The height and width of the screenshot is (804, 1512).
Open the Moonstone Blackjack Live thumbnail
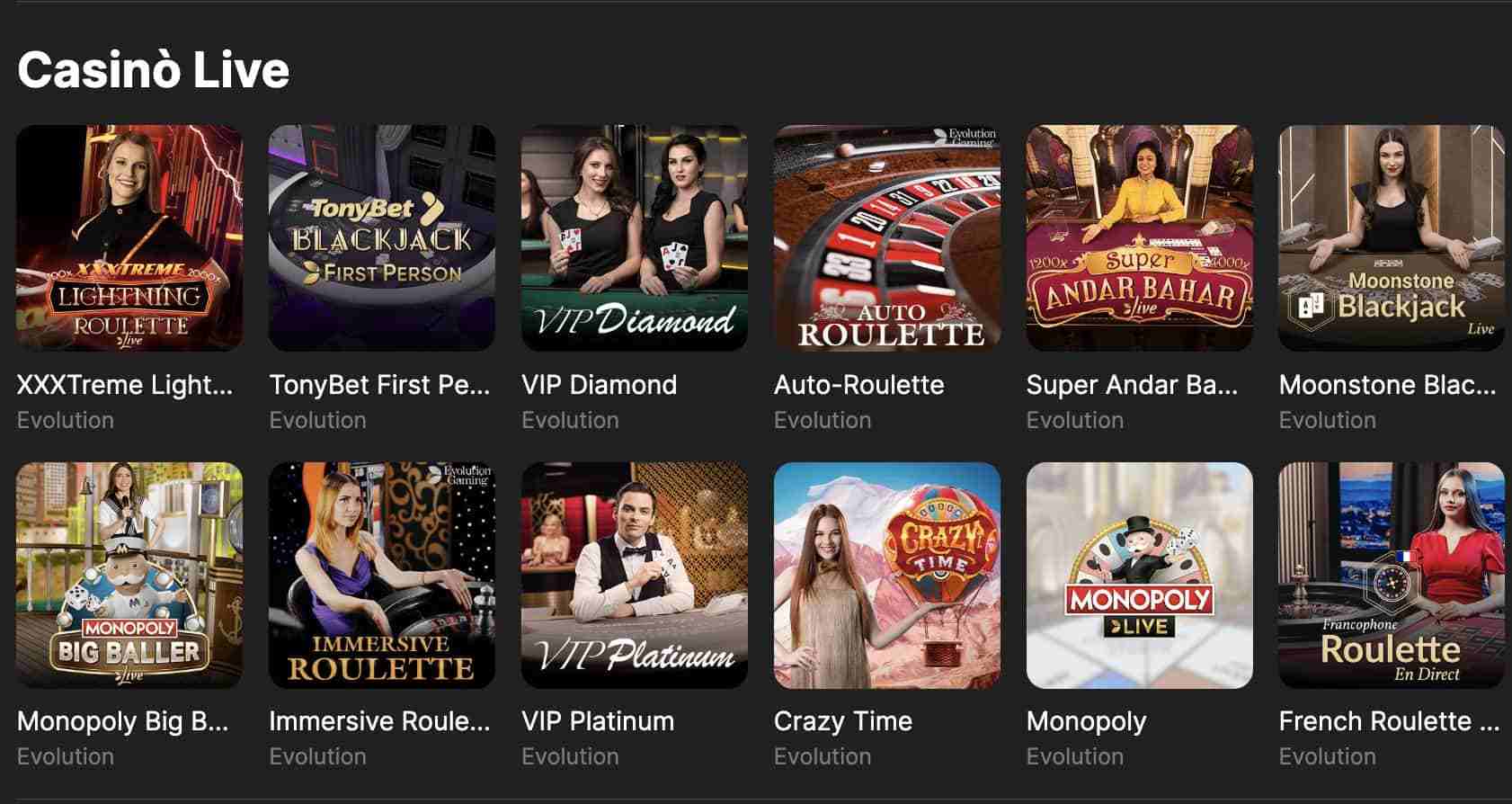[1392, 238]
